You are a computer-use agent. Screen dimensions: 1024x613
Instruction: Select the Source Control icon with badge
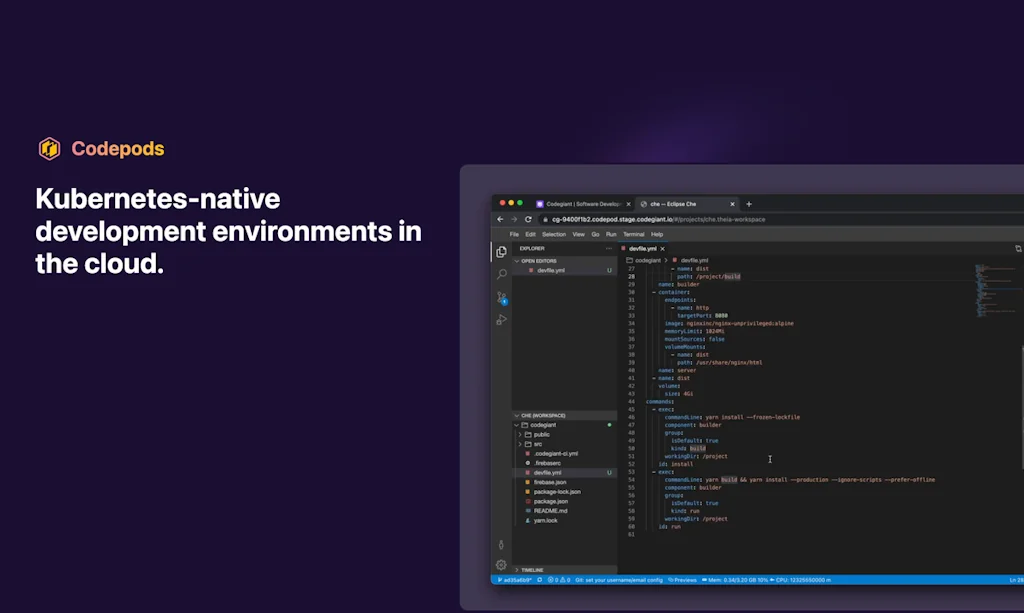click(501, 298)
